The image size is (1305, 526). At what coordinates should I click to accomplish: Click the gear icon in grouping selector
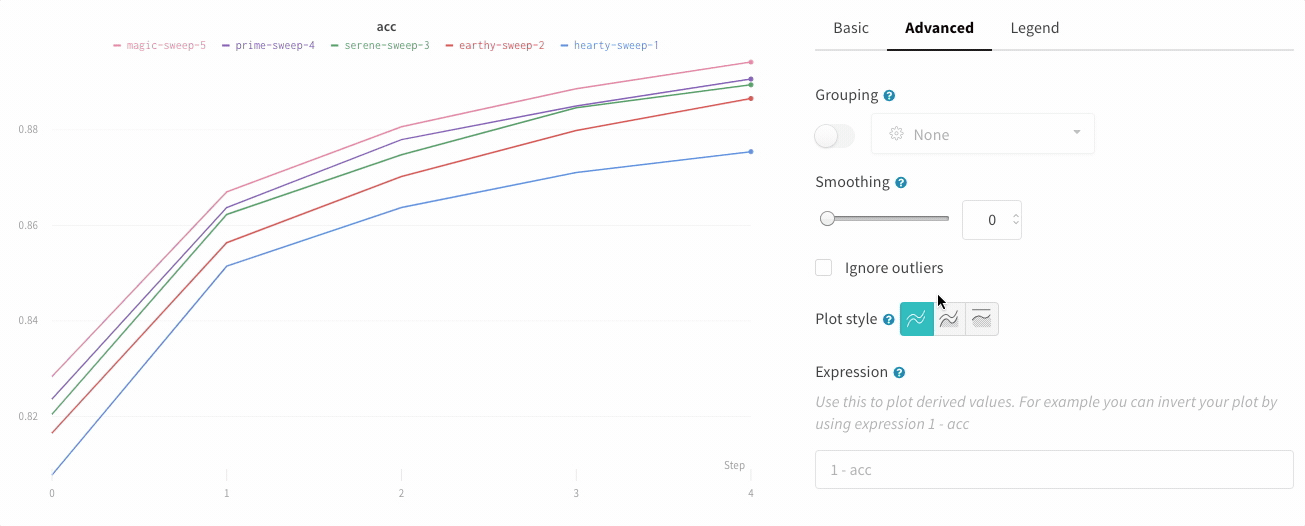click(x=896, y=134)
